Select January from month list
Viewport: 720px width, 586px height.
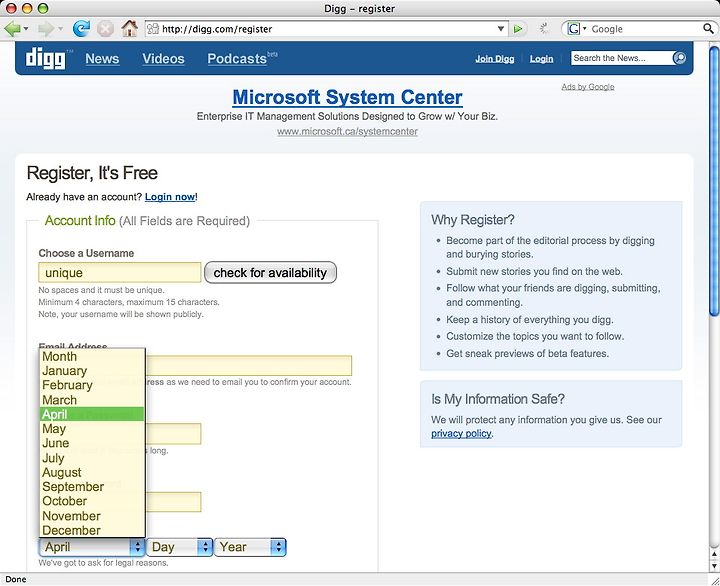point(92,371)
